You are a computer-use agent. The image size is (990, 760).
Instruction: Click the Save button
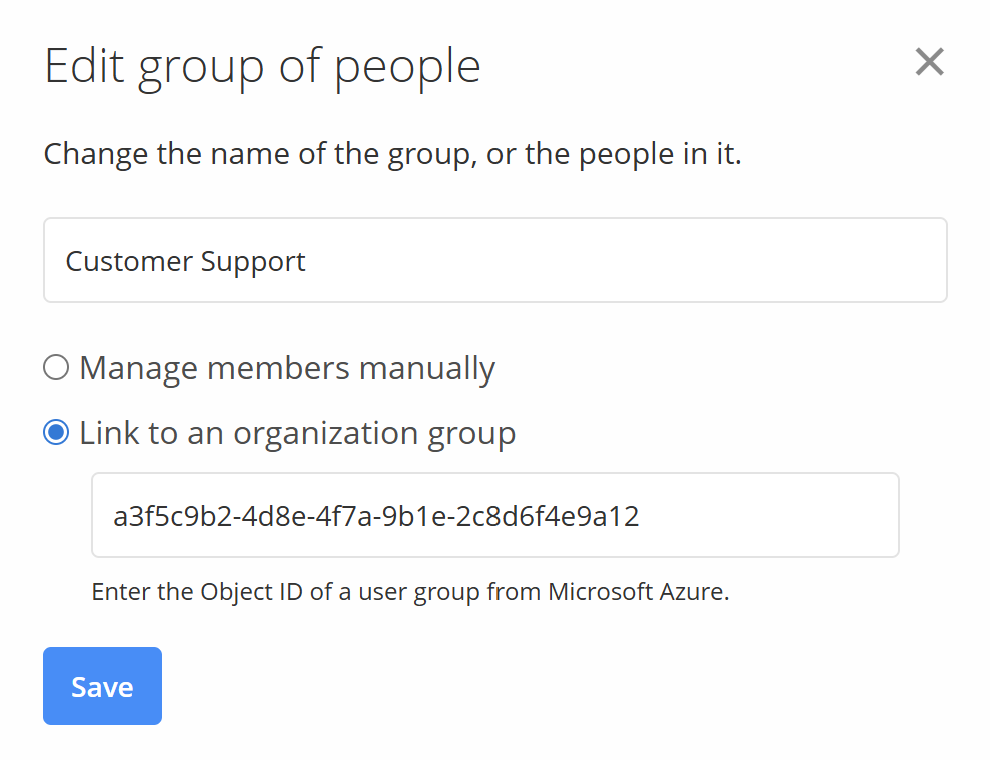click(102, 686)
